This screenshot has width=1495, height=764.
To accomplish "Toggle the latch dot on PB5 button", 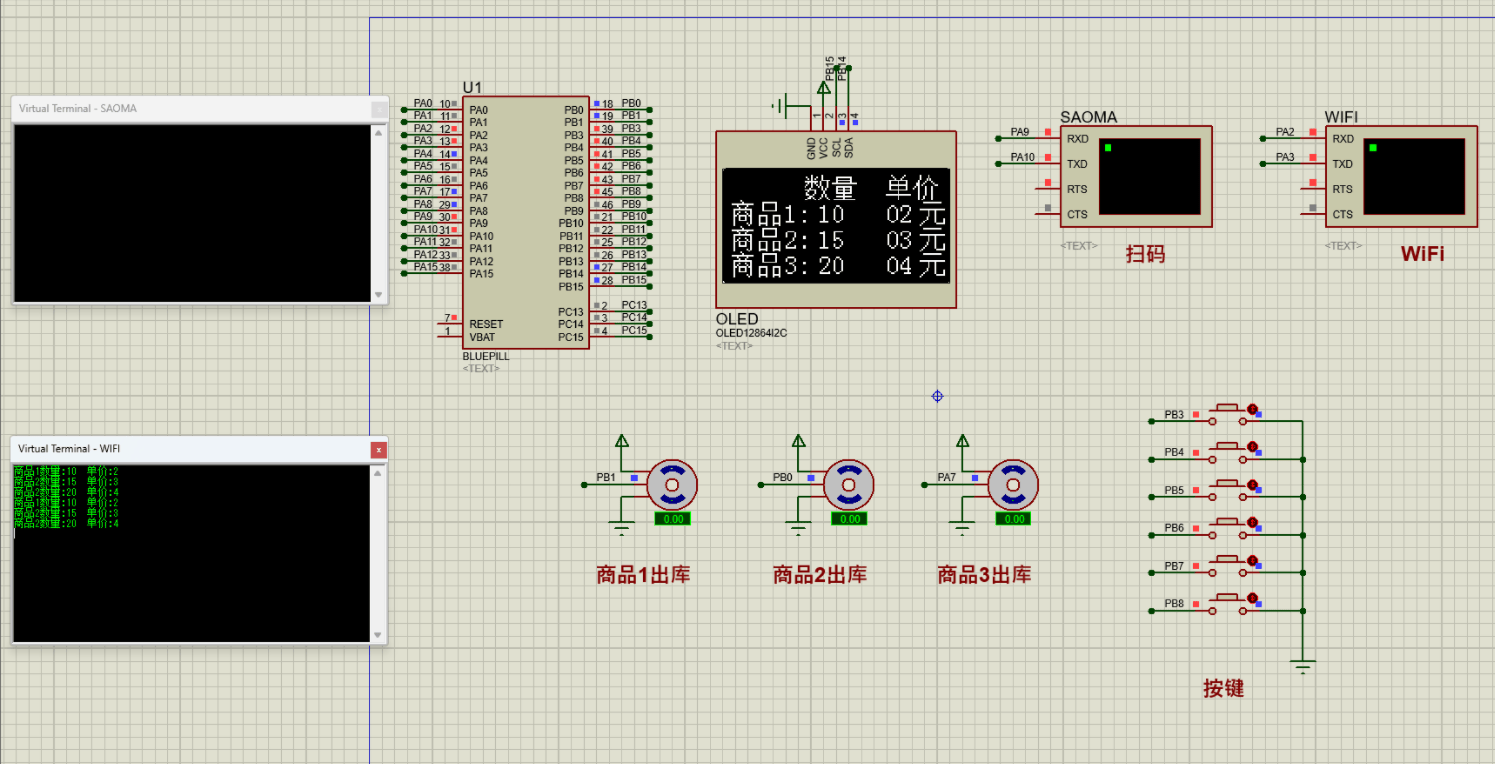I will 1252,485.
